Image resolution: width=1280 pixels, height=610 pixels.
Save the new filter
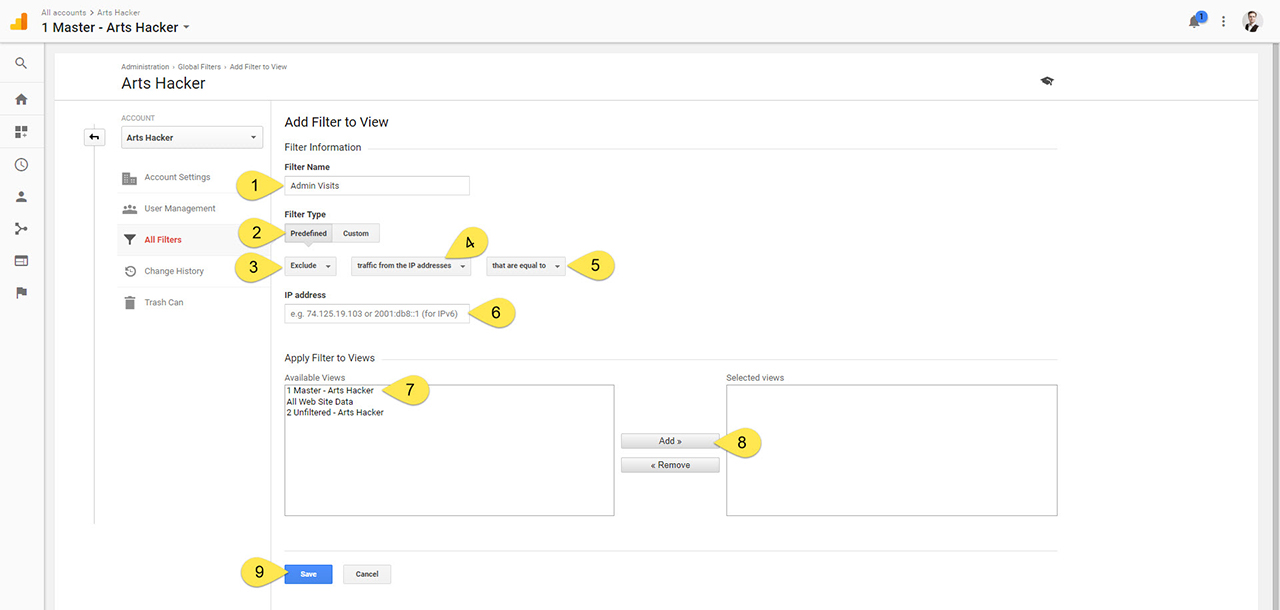[308, 574]
